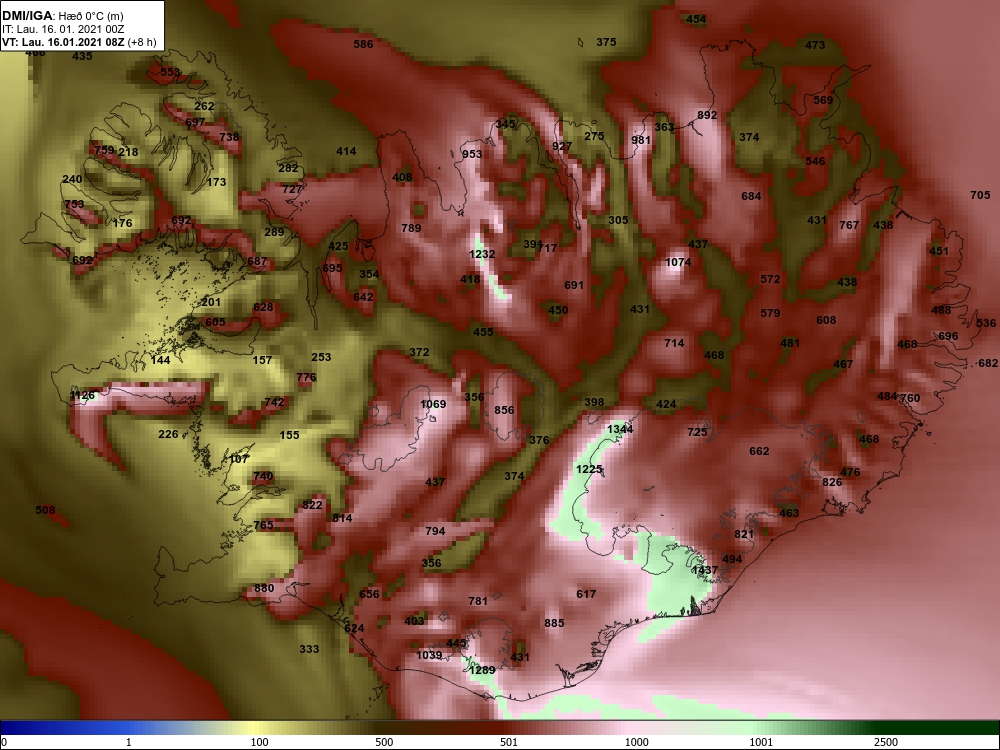Click the value 826 on the map
Screen dimensions: 1000x750
(832, 482)
